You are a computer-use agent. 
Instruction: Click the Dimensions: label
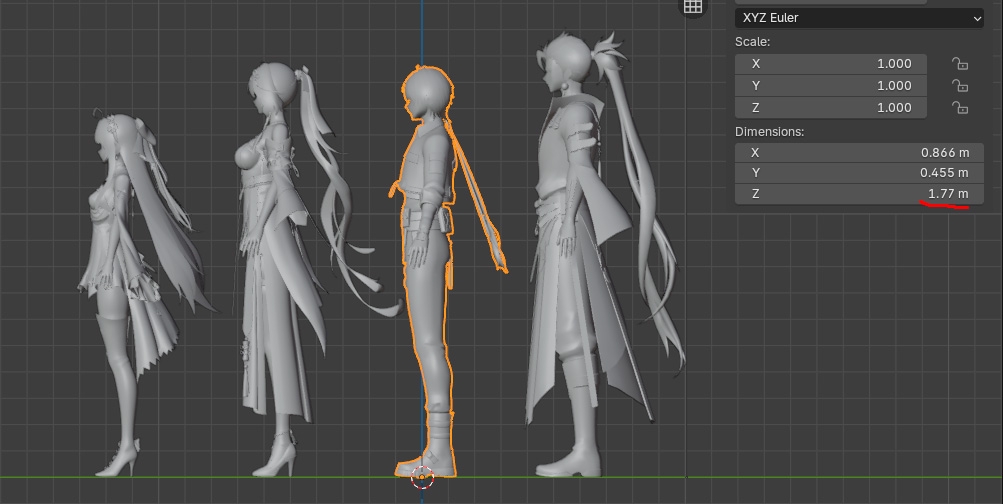(770, 132)
